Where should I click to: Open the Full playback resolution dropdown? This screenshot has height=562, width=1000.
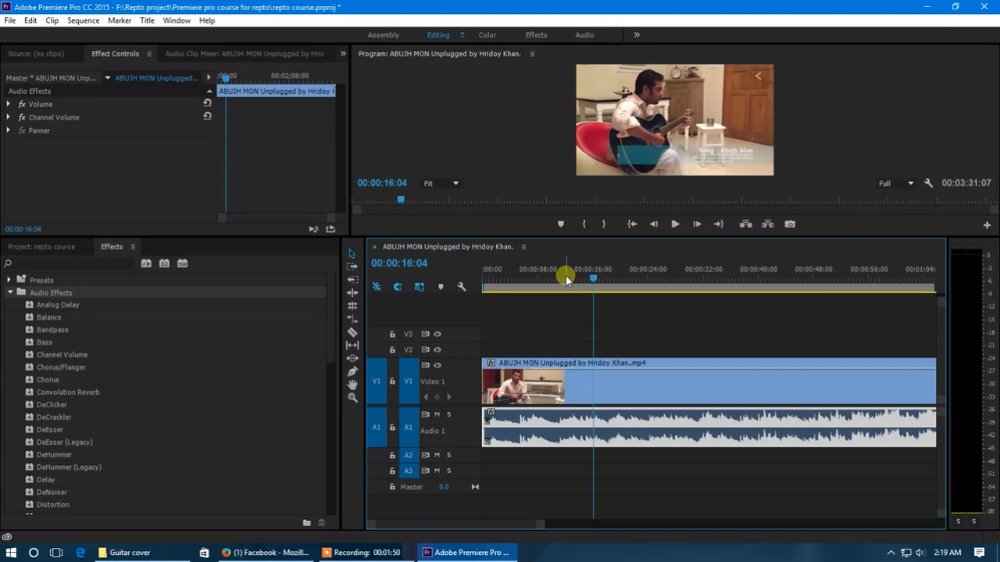pyautogui.click(x=895, y=183)
